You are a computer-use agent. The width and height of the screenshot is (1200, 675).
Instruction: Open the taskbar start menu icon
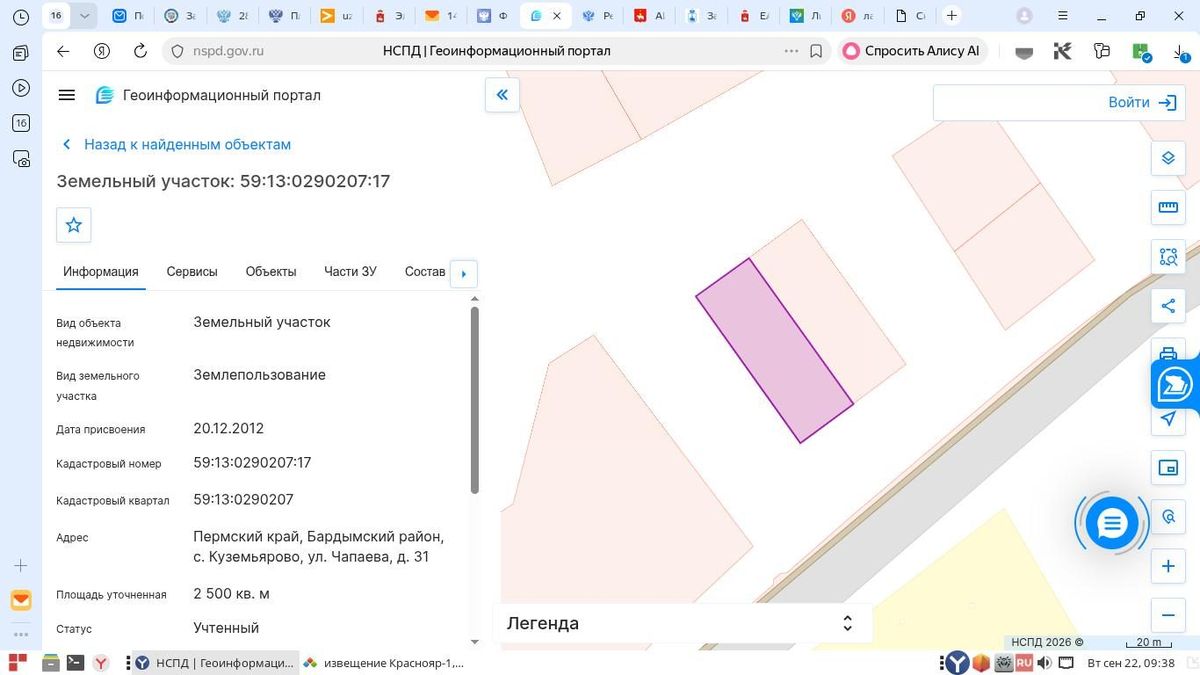point(17,662)
